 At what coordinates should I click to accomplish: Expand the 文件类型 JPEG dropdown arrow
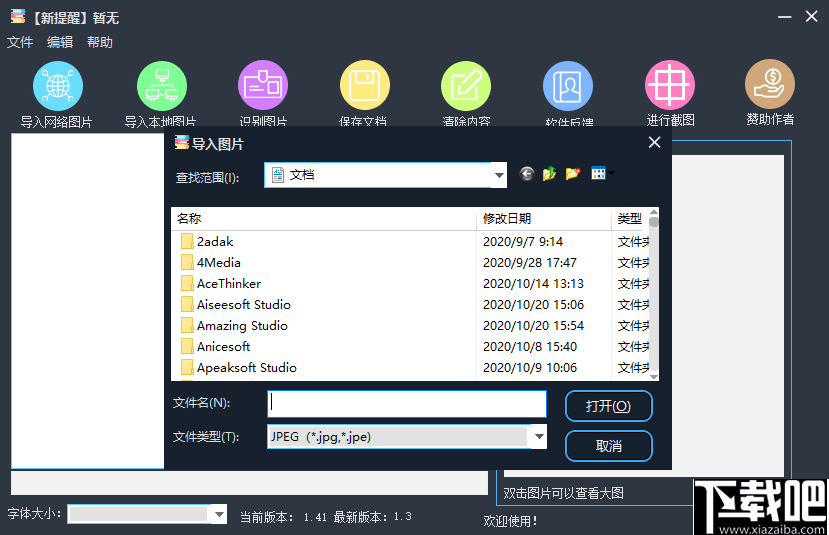point(539,437)
